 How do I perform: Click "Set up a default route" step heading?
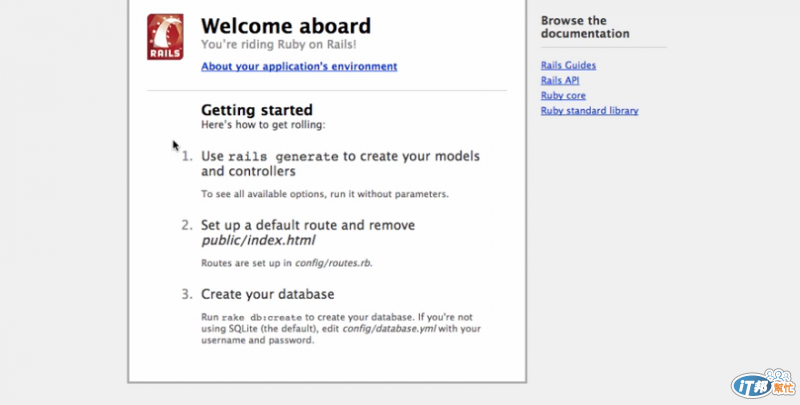click(308, 233)
